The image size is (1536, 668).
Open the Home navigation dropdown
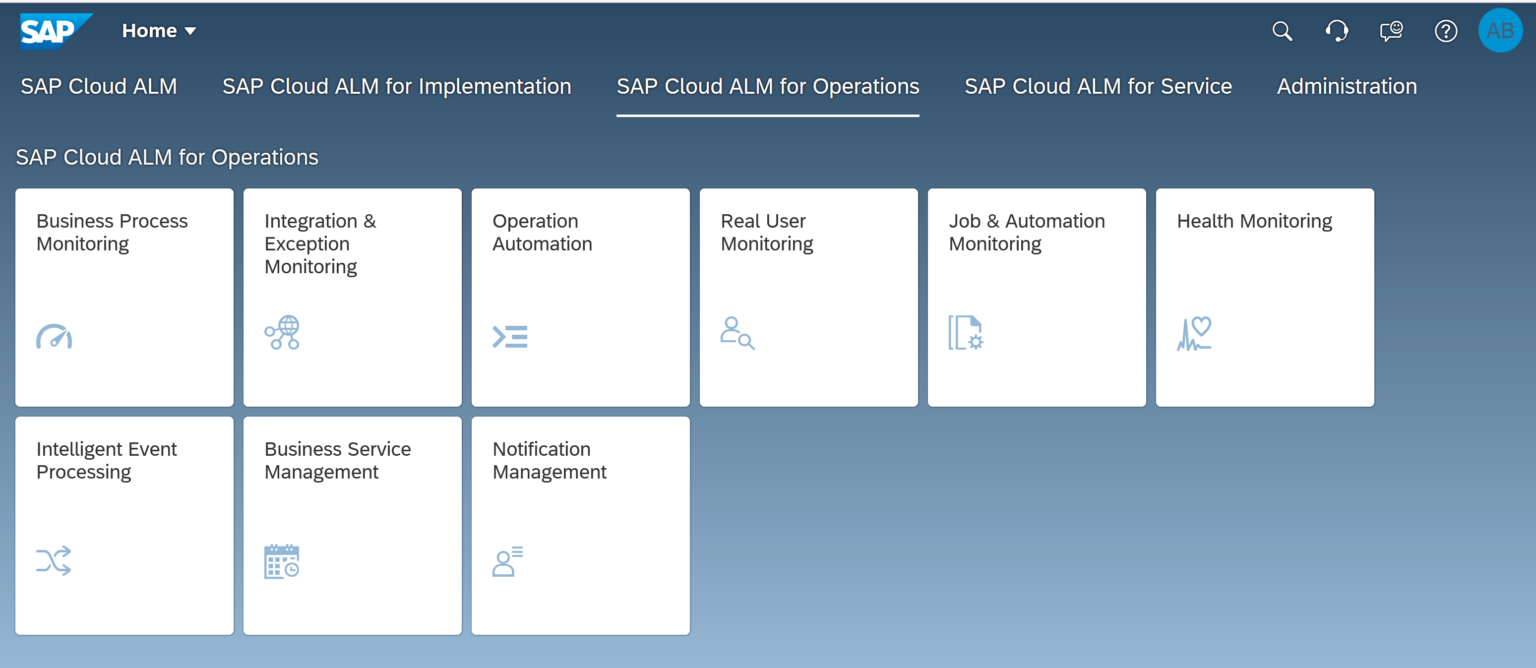pos(158,30)
